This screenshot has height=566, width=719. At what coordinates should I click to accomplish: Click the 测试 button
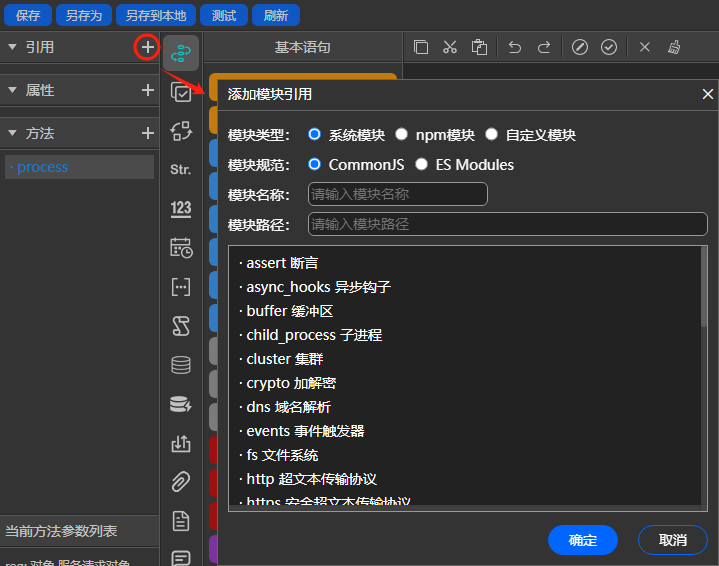point(224,16)
